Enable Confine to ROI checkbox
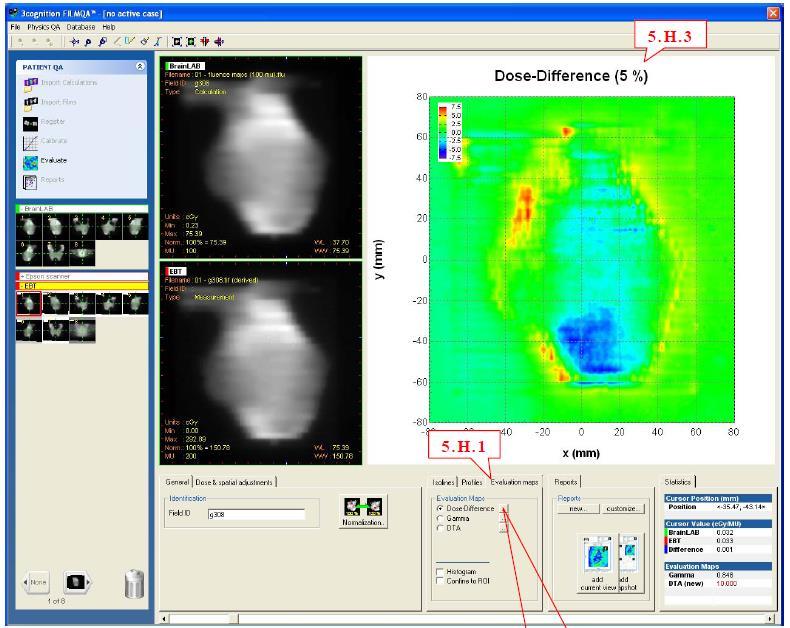The height and width of the screenshot is (628, 790). [440, 581]
